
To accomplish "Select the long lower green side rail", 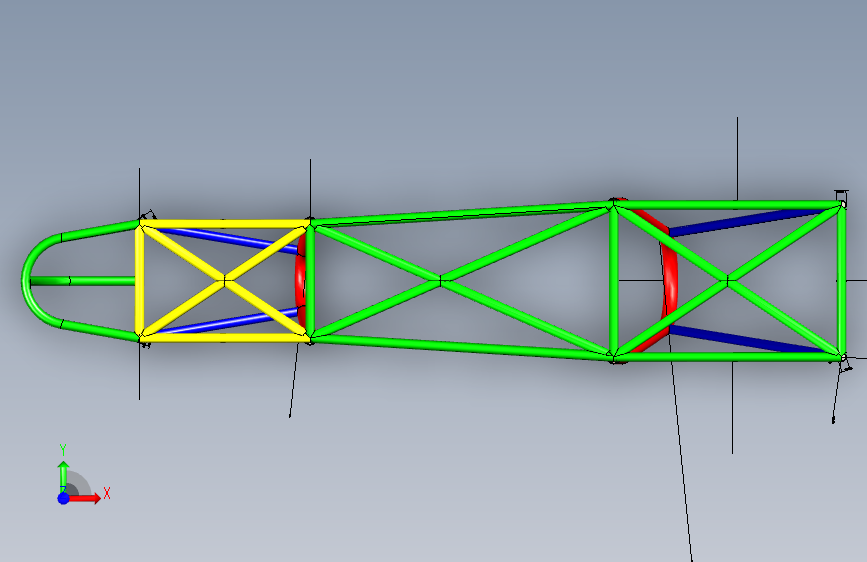I will pyautogui.click(x=462, y=347).
